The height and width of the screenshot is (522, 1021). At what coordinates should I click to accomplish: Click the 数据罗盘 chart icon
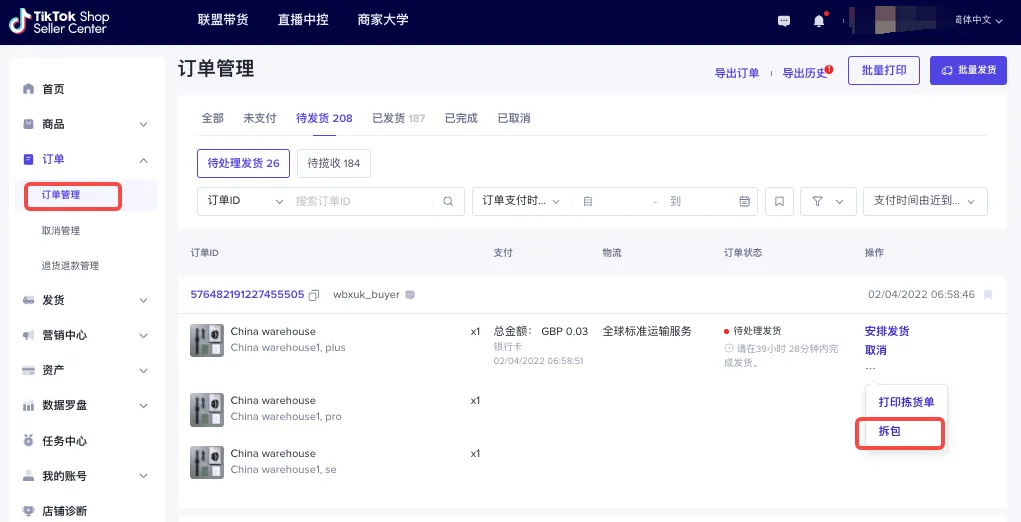pyautogui.click(x=28, y=405)
